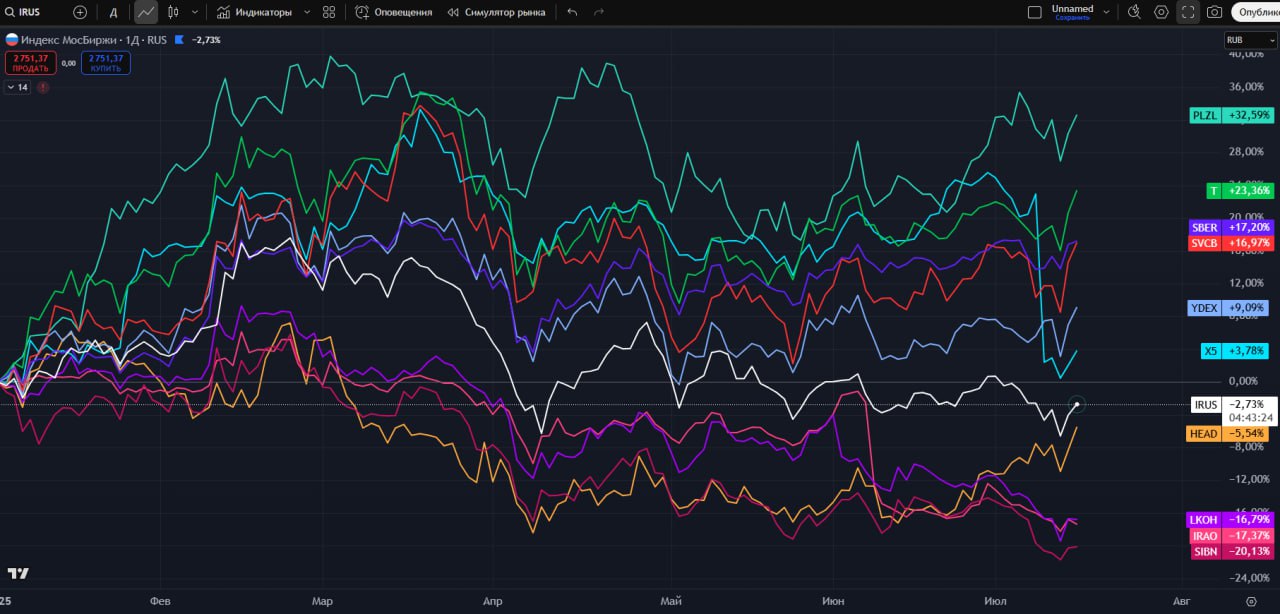The width and height of the screenshot is (1280, 614).
Task: Click Сохранить under Unnamed layout
Action: click(1072, 18)
